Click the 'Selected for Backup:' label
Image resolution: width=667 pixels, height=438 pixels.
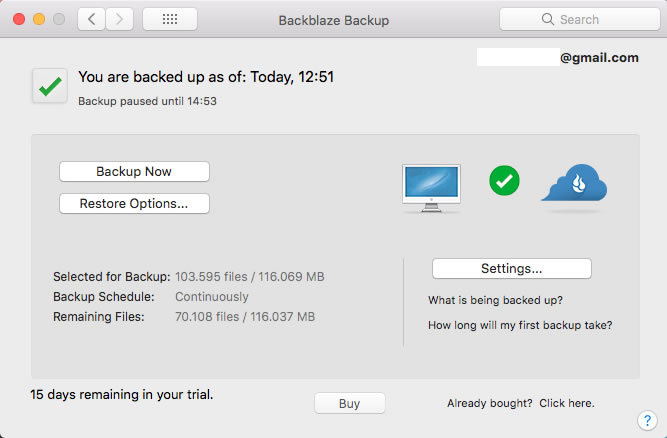111,276
